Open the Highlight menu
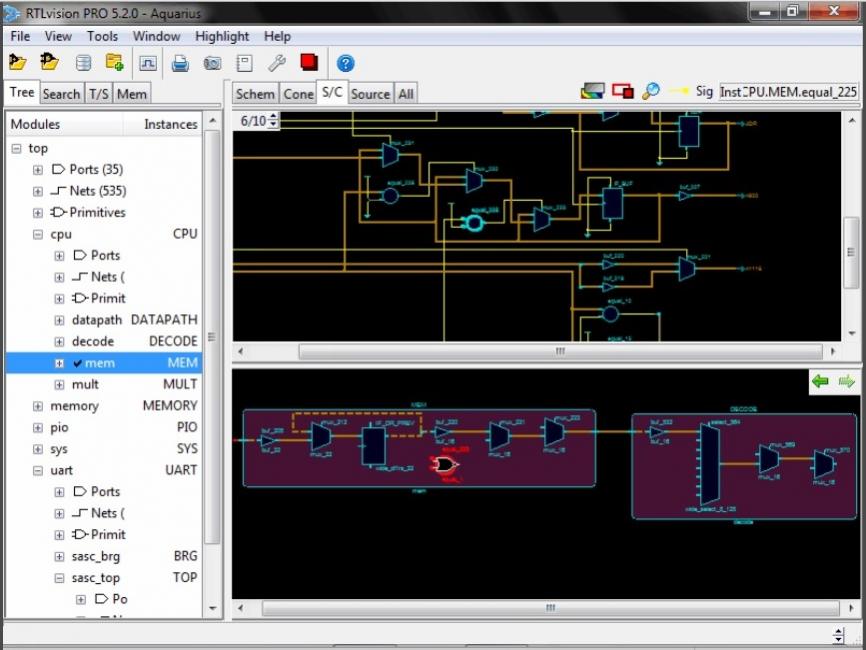 (222, 36)
